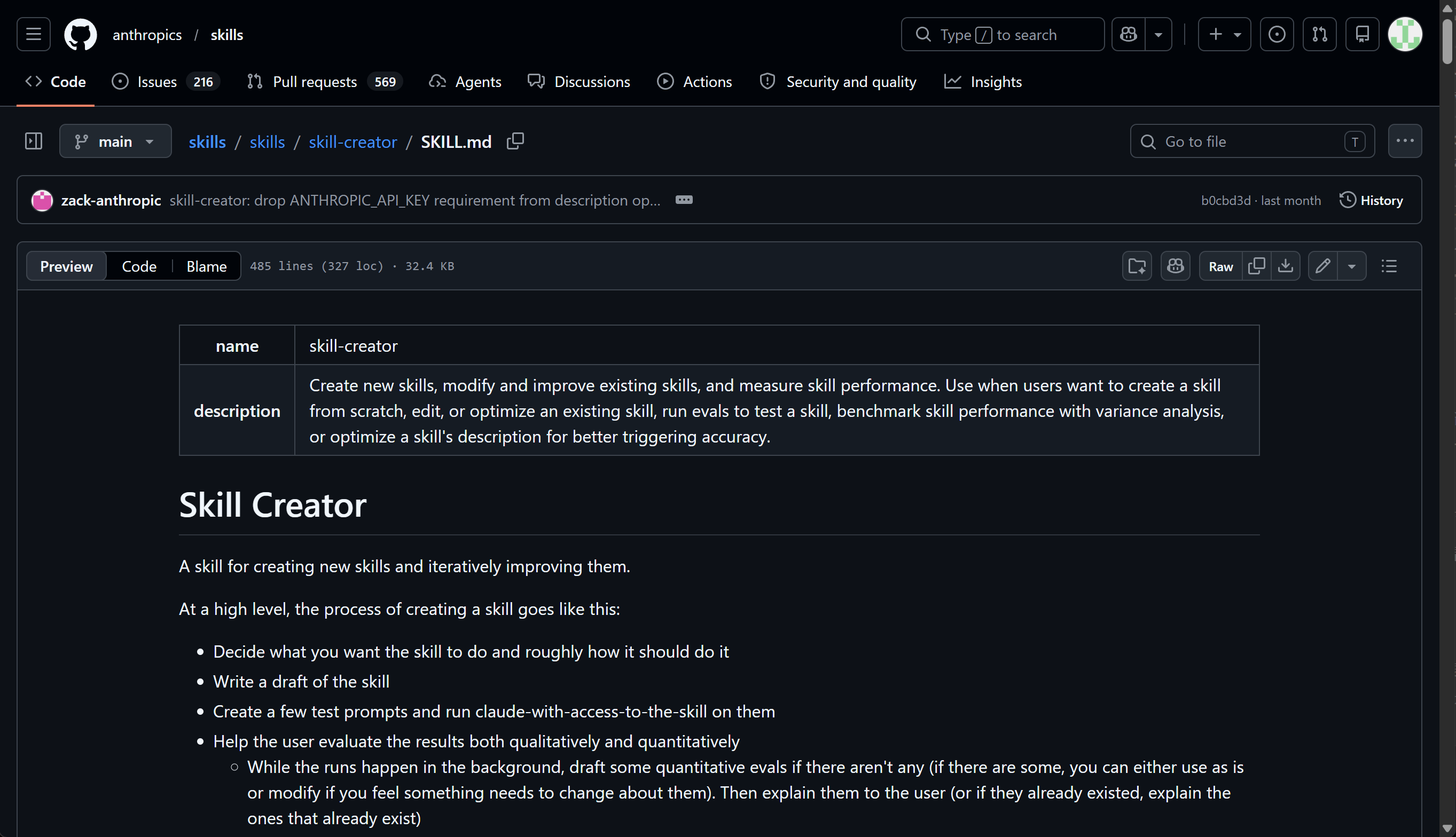
Task: Click the scrollbar up arrow
Action: pos(1447,8)
